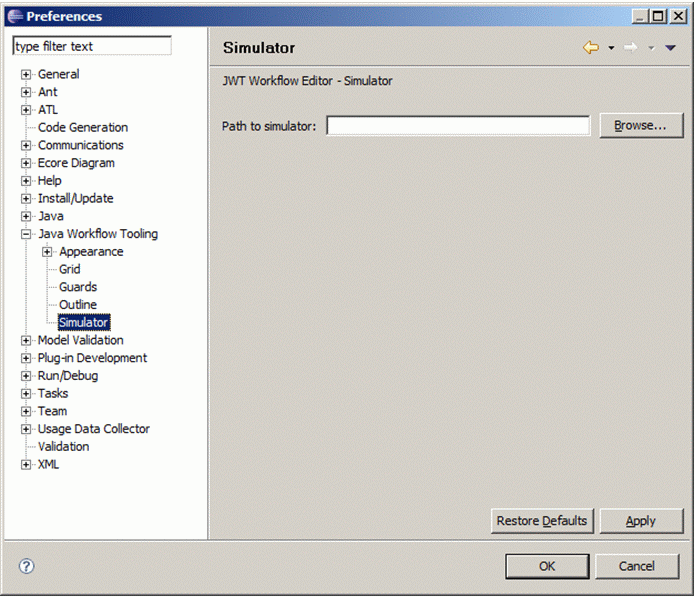Select the Appearance tree item

tap(91, 251)
